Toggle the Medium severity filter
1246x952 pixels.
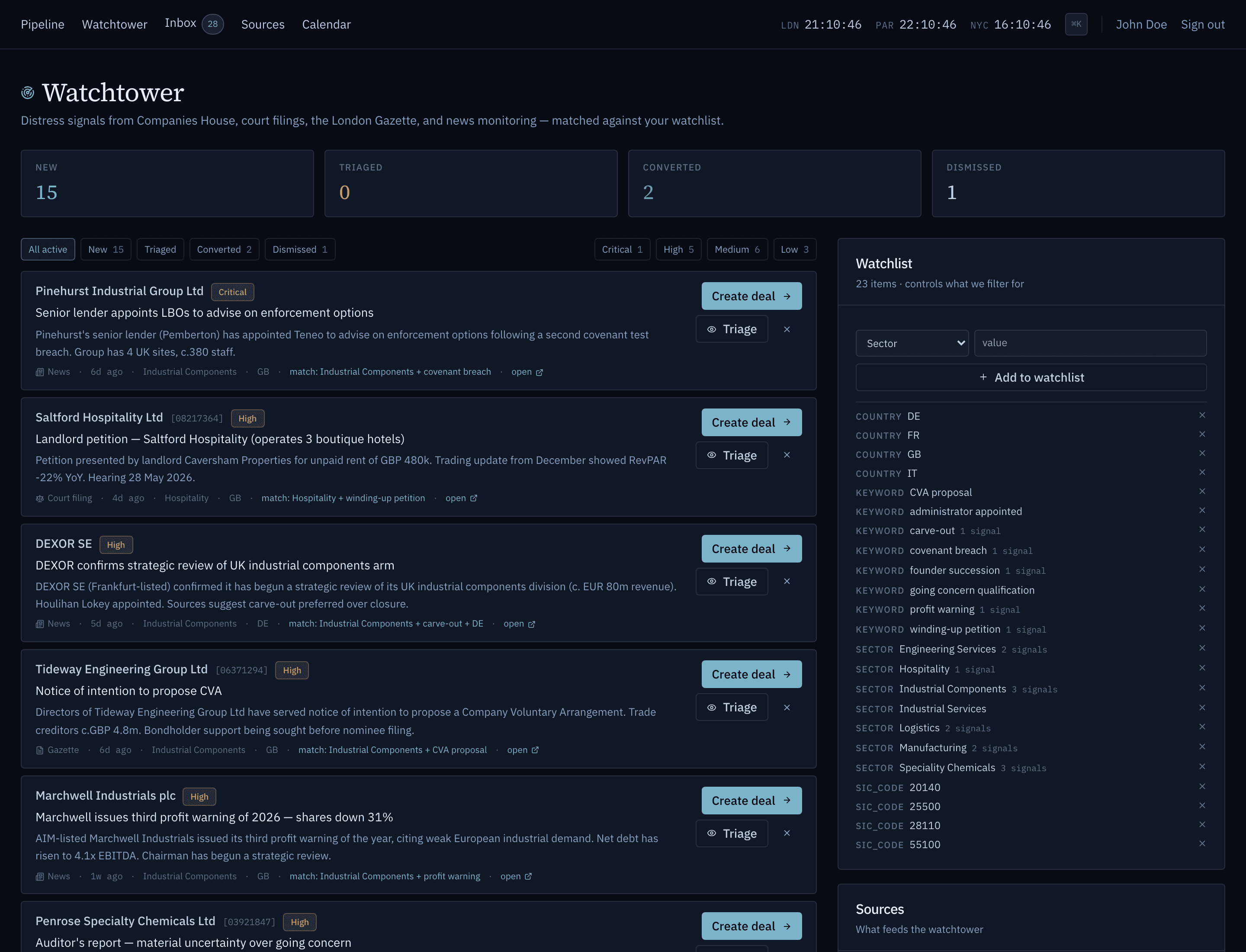[737, 249]
